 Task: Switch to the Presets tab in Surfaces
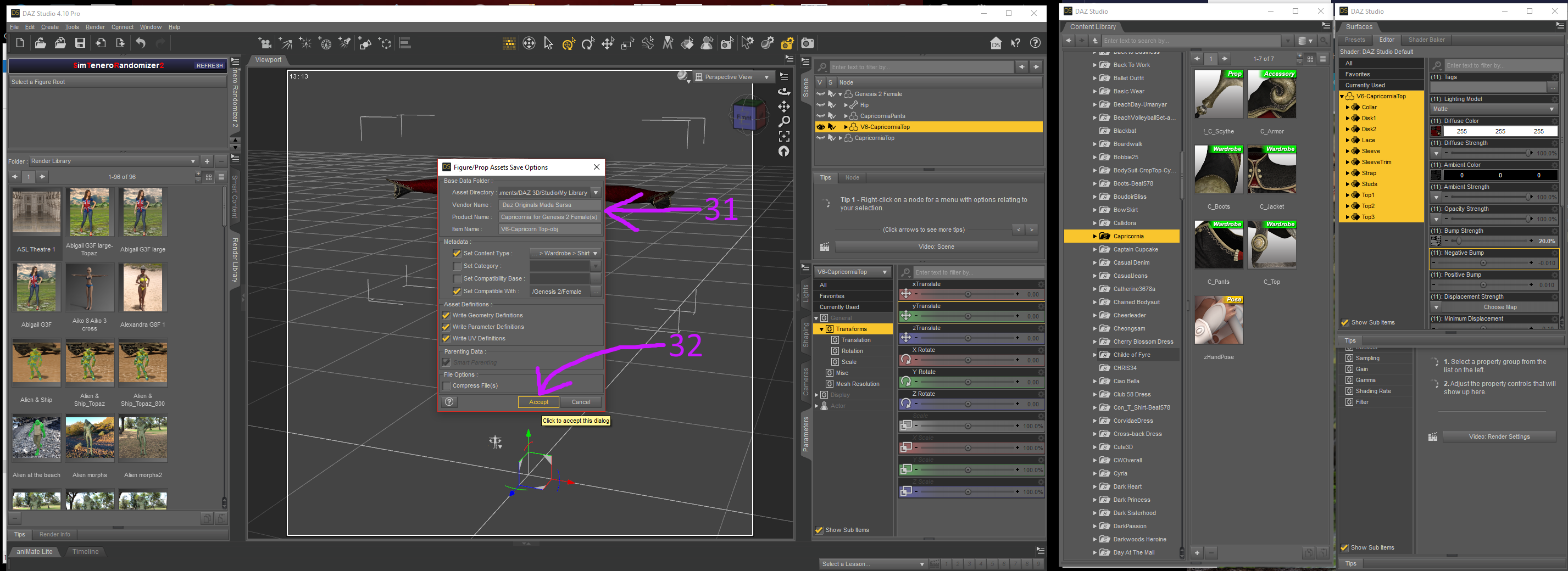pos(1355,40)
